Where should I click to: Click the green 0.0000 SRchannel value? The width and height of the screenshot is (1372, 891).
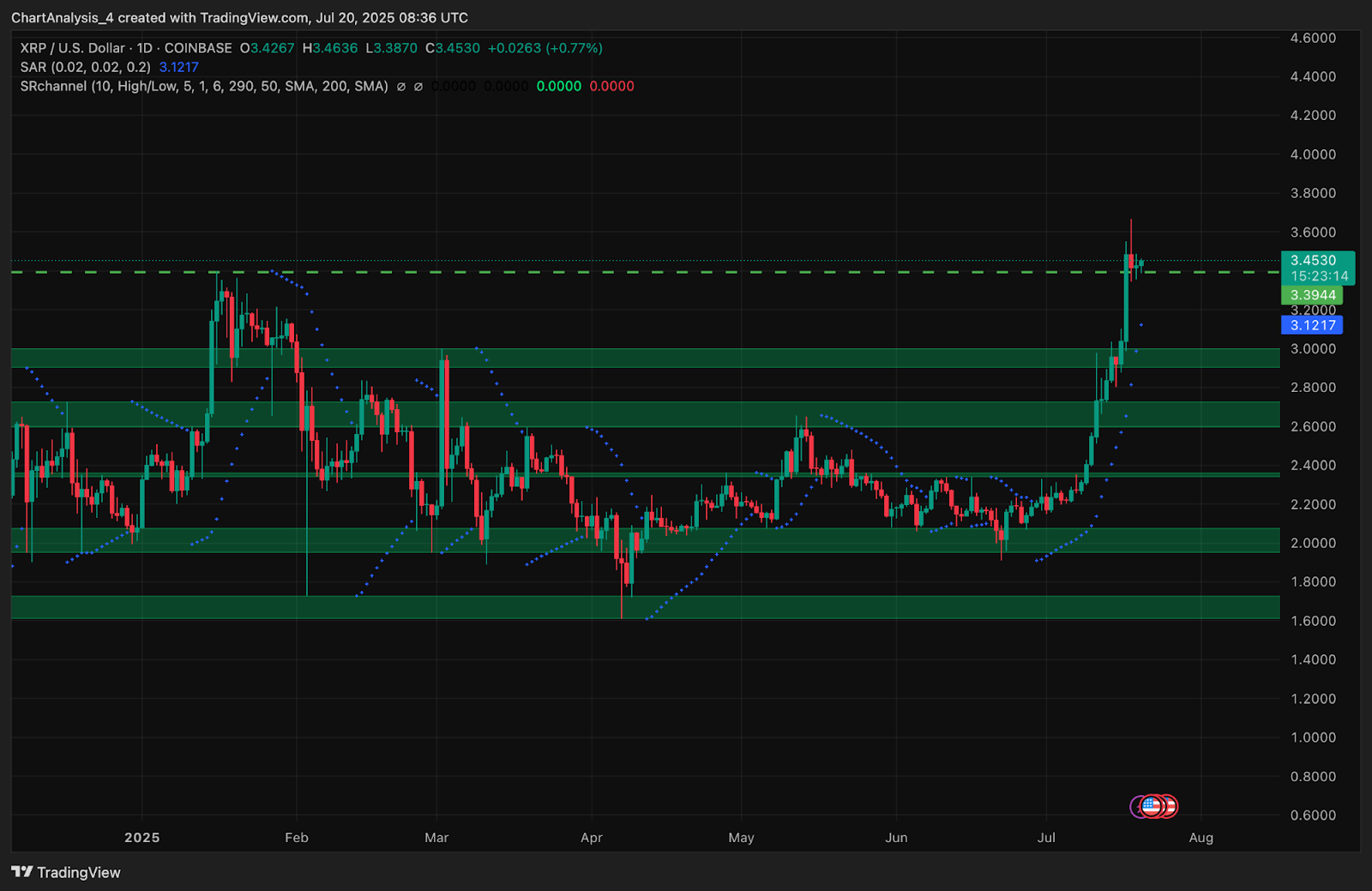pos(558,87)
